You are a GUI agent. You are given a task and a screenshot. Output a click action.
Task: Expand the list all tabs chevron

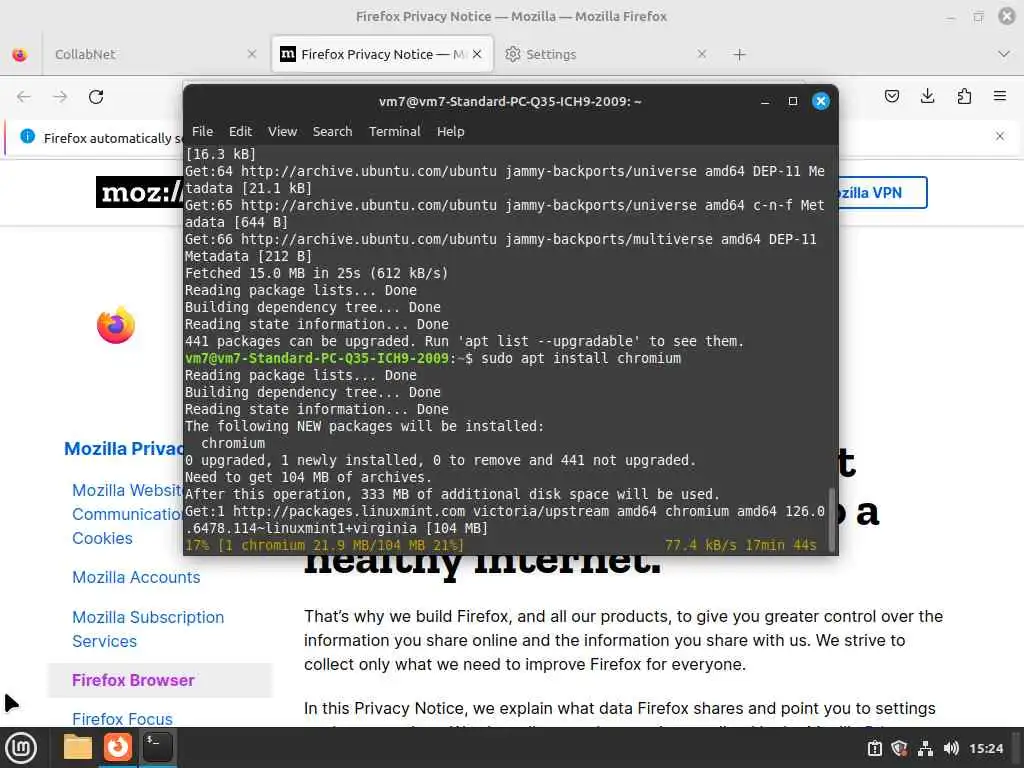(x=1004, y=54)
